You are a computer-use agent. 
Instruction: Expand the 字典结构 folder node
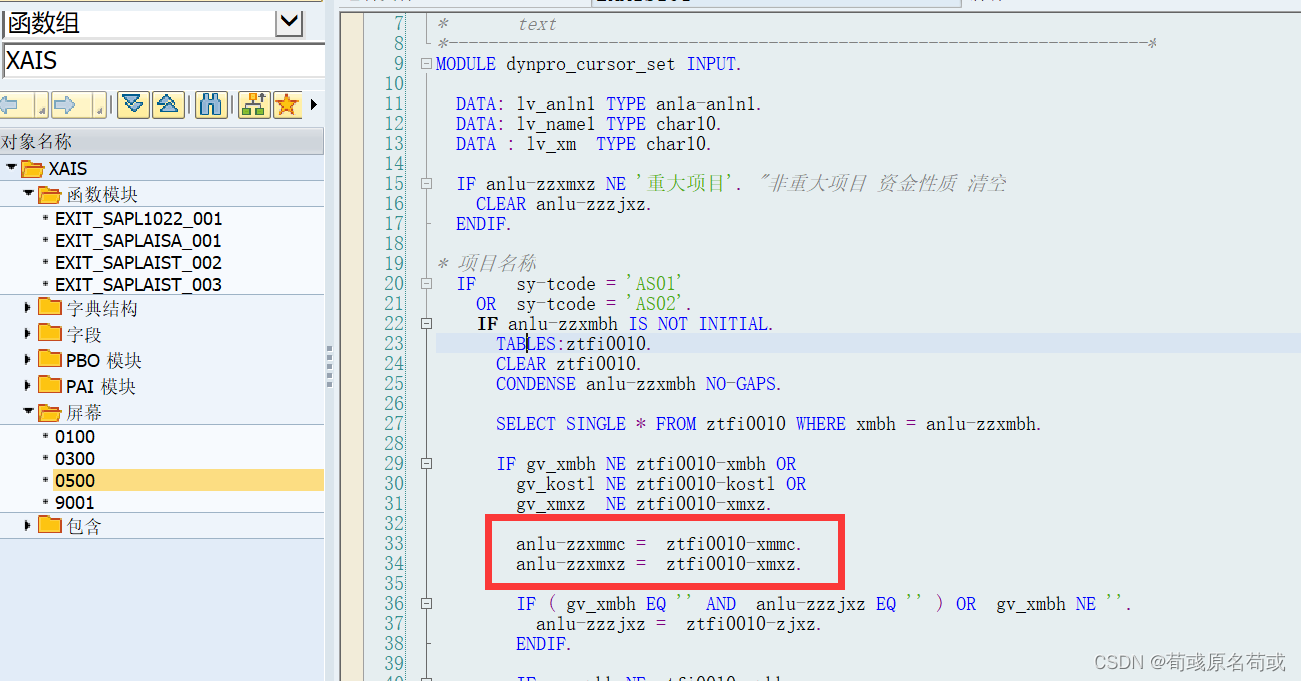coord(29,307)
